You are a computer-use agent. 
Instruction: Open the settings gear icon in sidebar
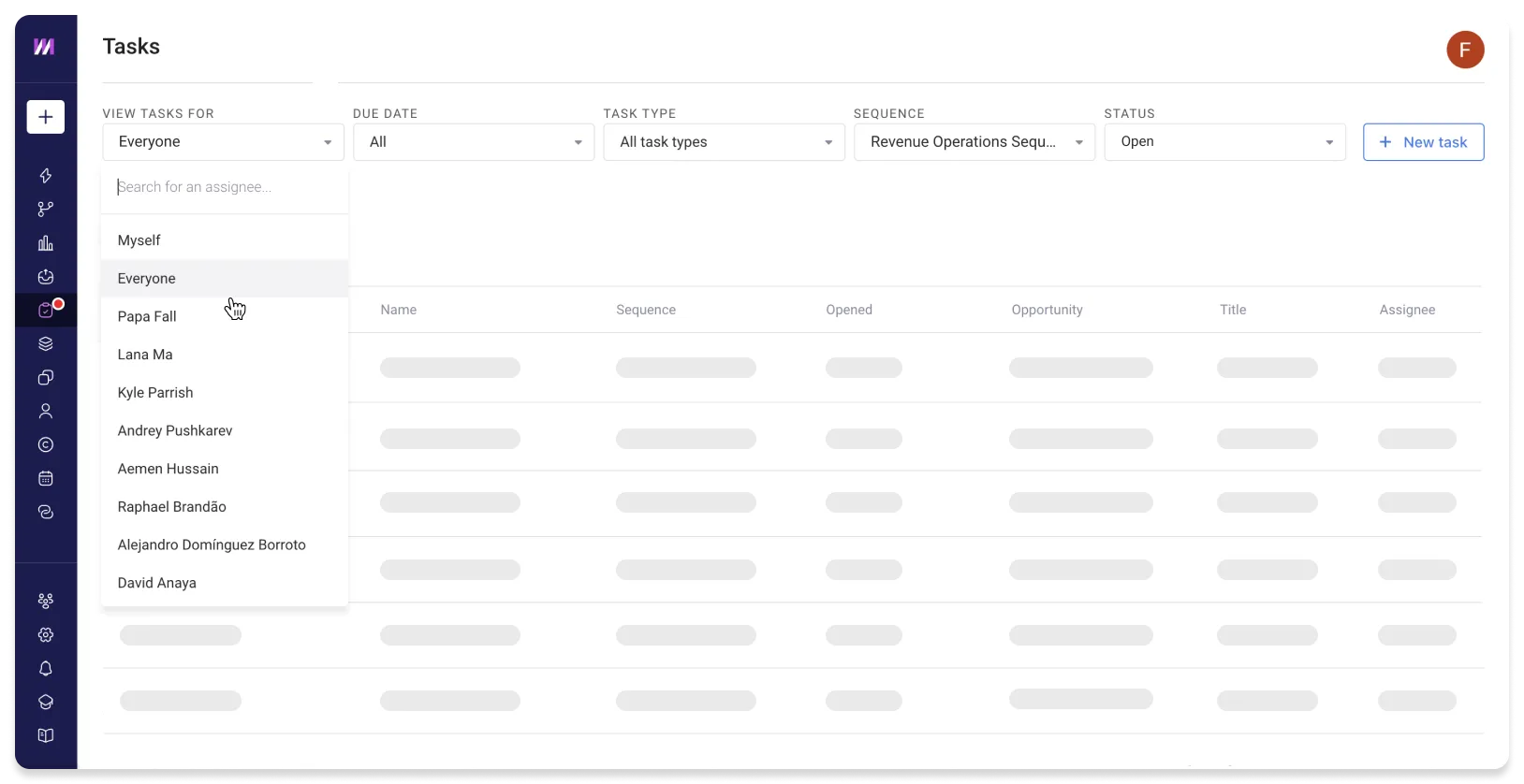[45, 635]
